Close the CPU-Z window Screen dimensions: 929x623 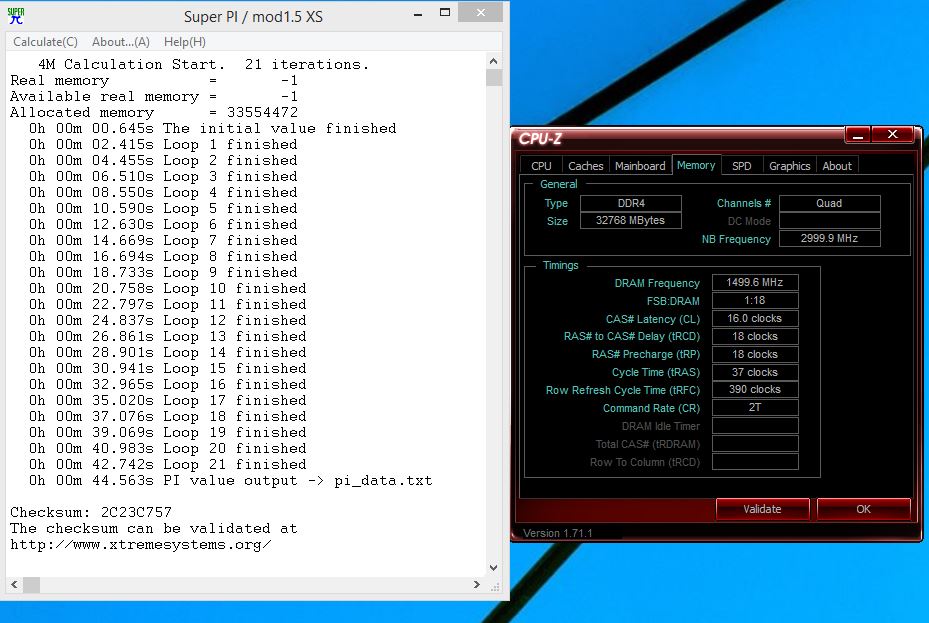892,135
